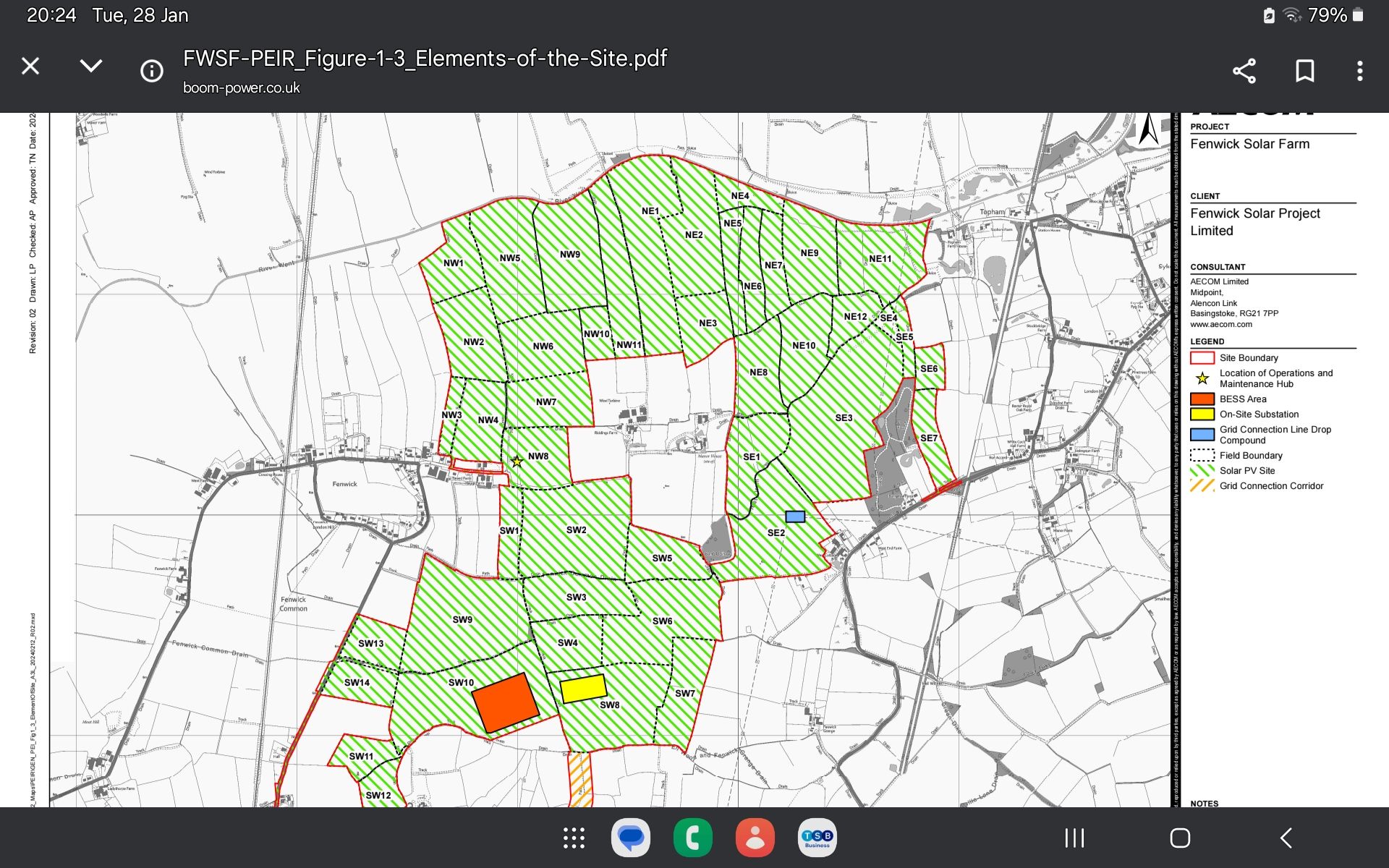The width and height of the screenshot is (1389, 868).
Task: Open the green Phone app
Action: pos(692,838)
